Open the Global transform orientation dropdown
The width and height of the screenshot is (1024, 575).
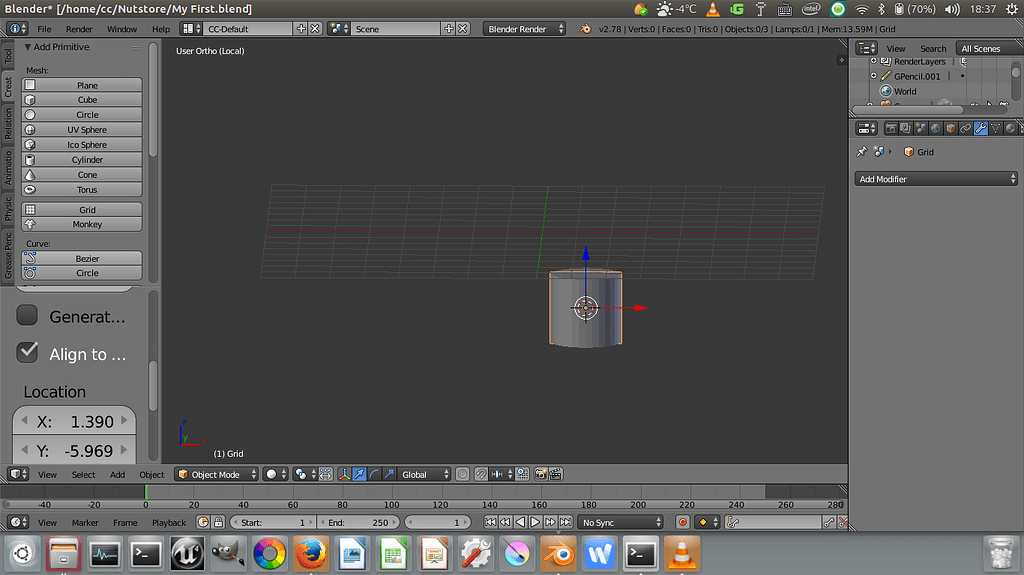click(x=425, y=474)
